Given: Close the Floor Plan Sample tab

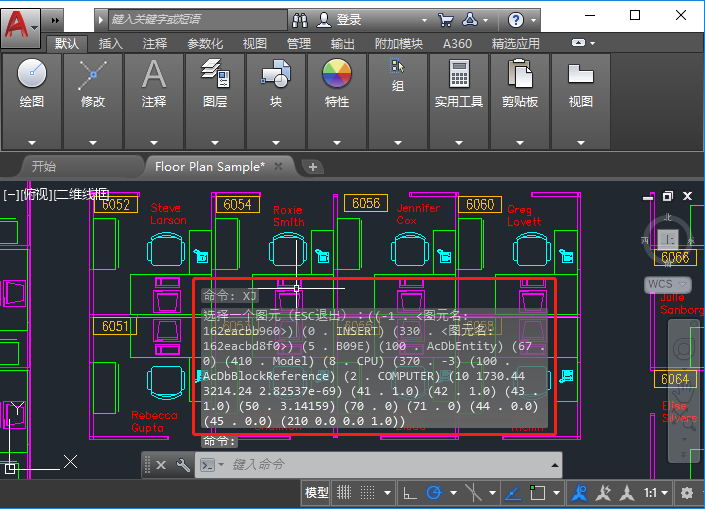Looking at the screenshot, I should point(278,166).
